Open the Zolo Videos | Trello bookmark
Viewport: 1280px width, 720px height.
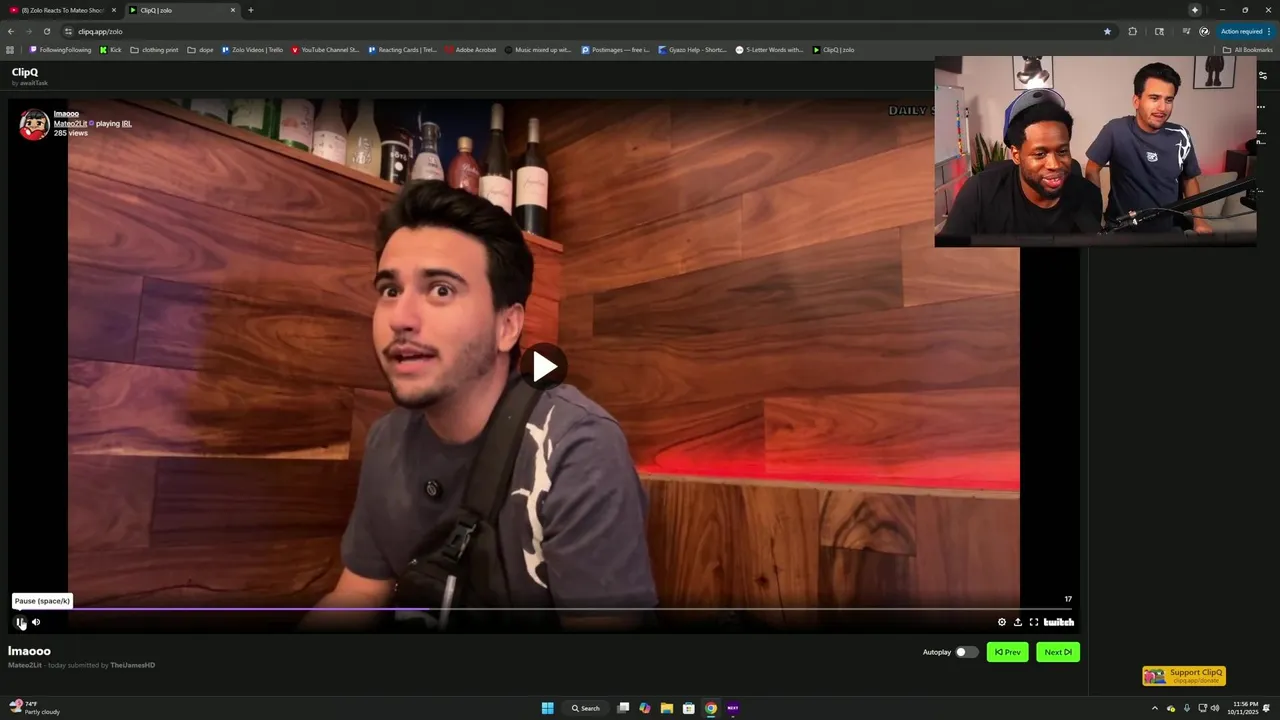pos(252,49)
